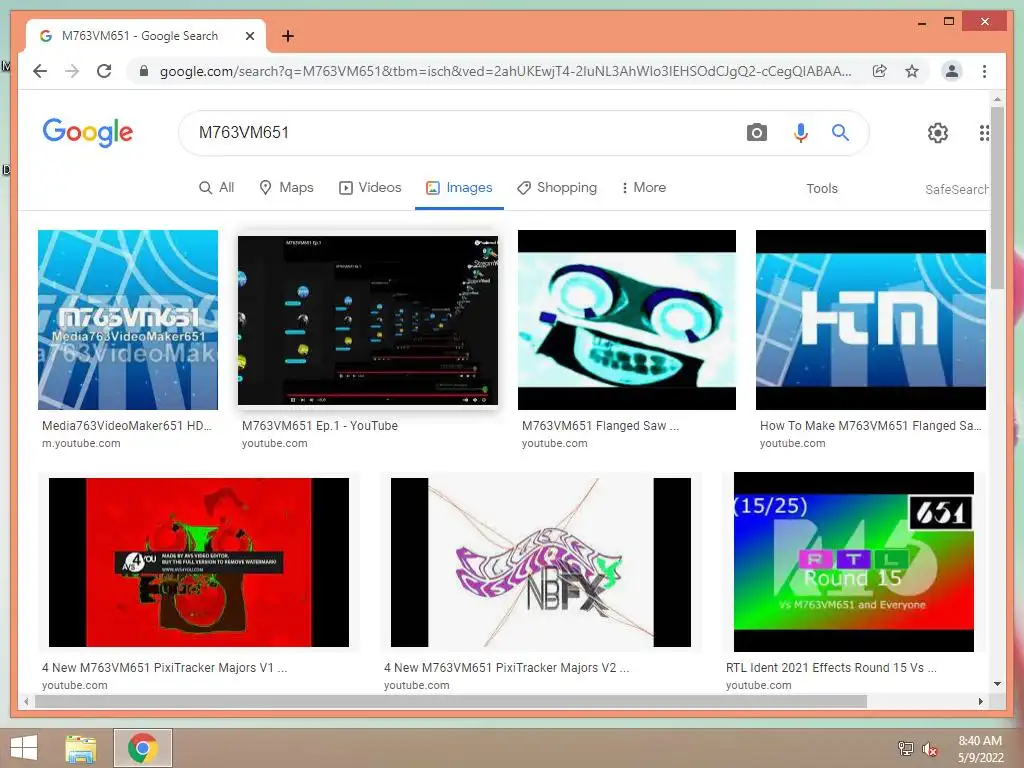
Task: Click the address bar URL
Action: point(505,71)
